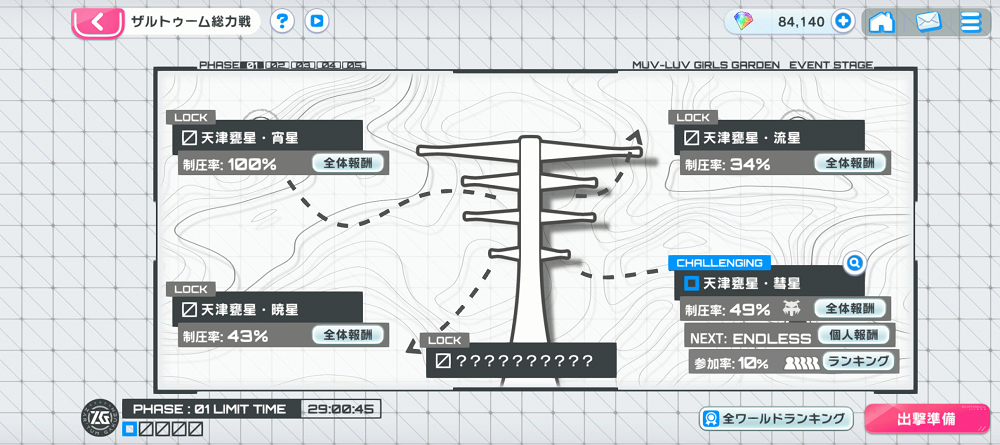The image size is (1000, 445).
Task: Tap the CHALLENGING status tag
Action: point(719,263)
